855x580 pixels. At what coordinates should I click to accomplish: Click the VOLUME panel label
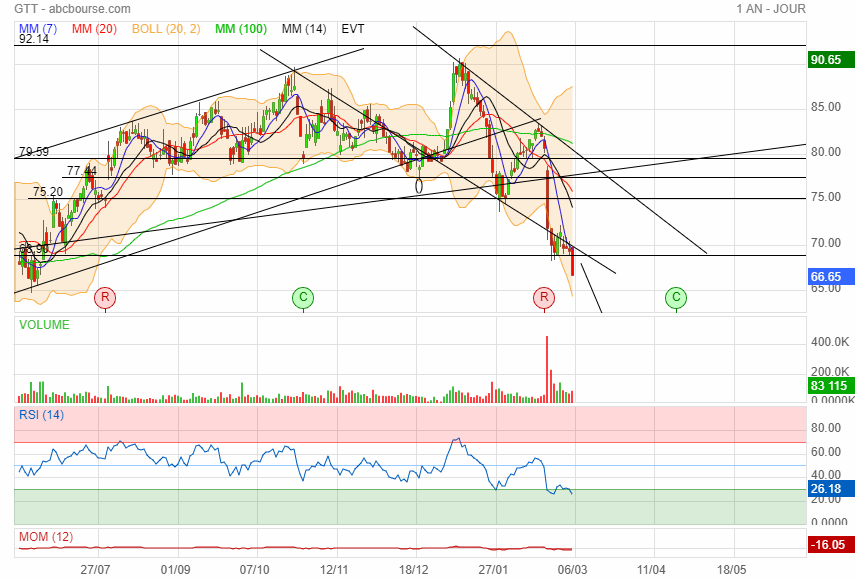tap(44, 325)
